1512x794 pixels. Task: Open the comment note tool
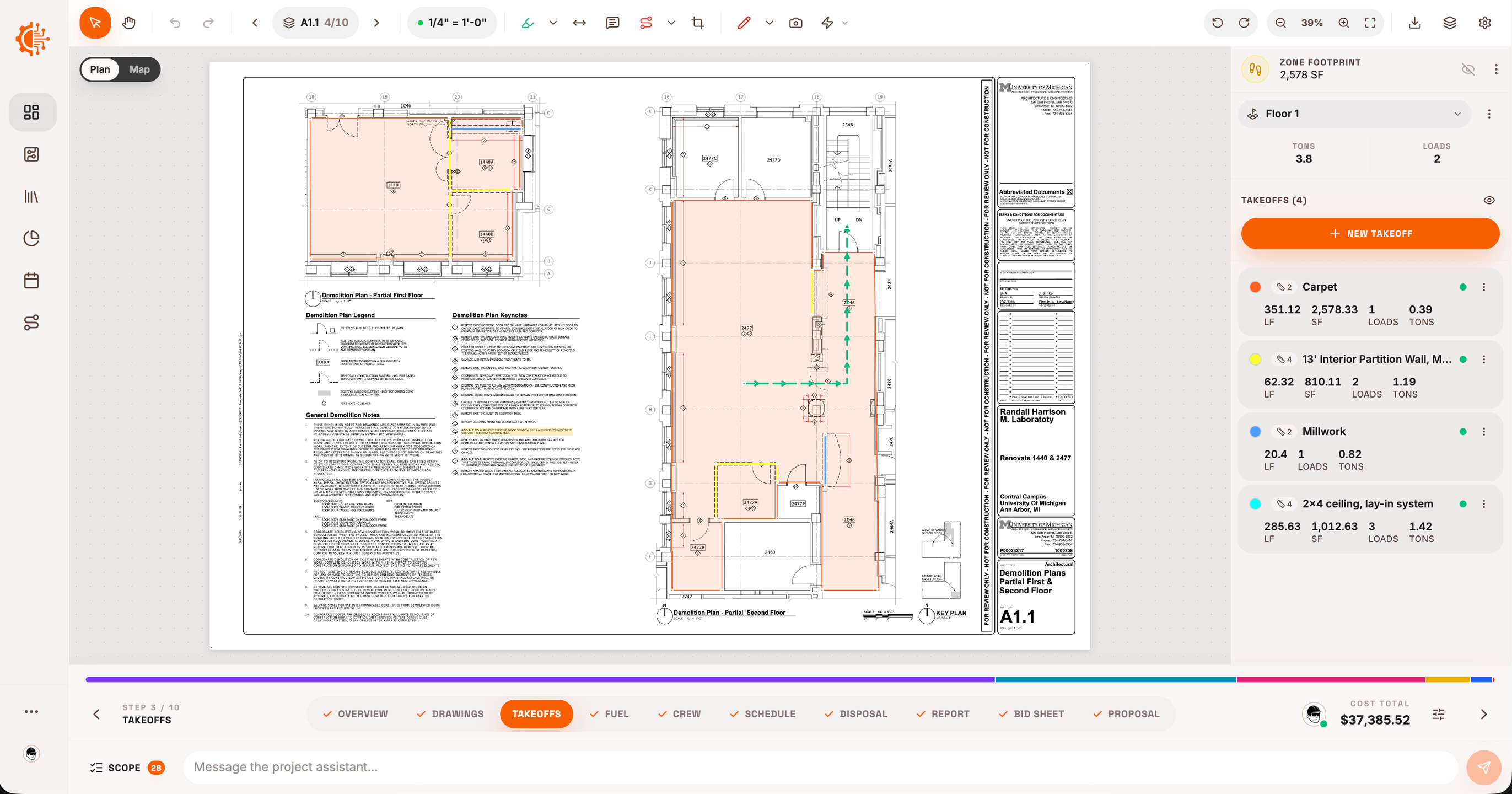pyautogui.click(x=612, y=23)
